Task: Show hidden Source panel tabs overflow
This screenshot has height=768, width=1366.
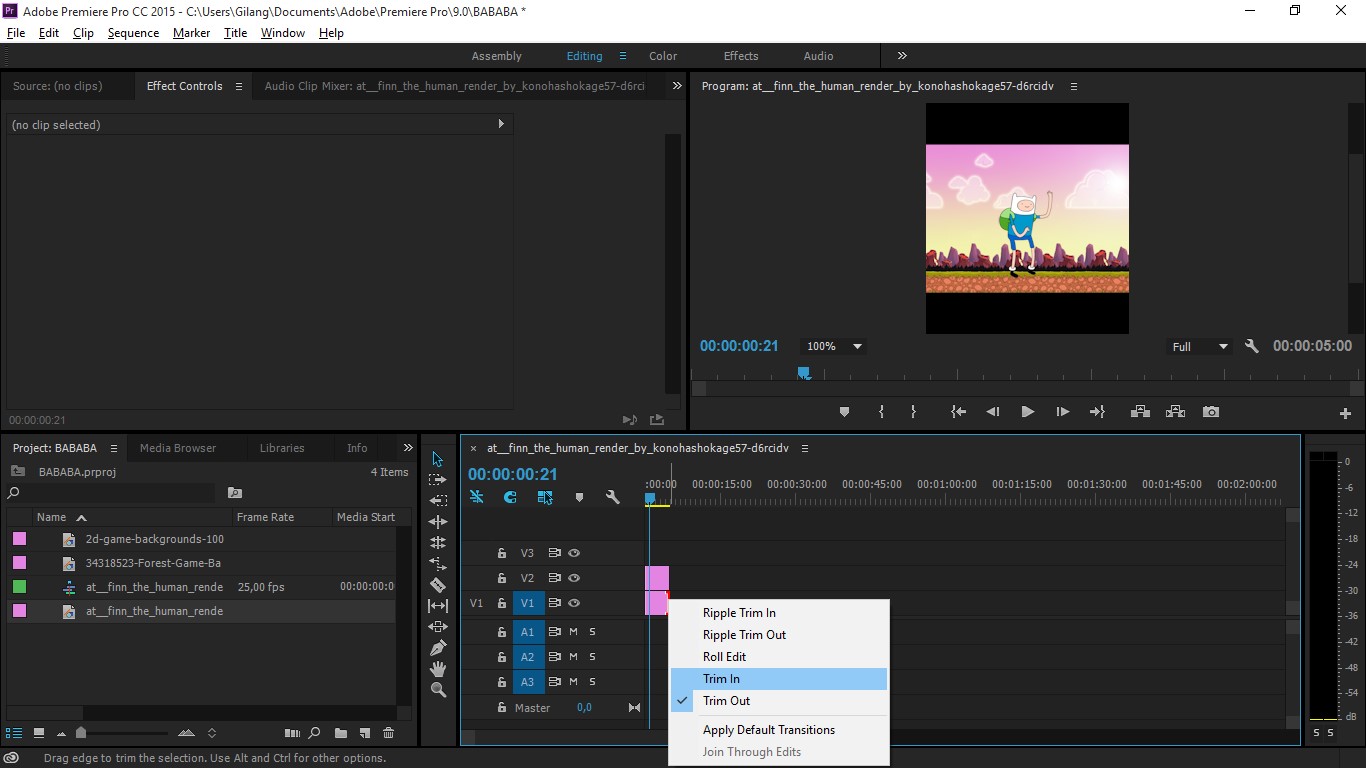Action: pyautogui.click(x=677, y=86)
